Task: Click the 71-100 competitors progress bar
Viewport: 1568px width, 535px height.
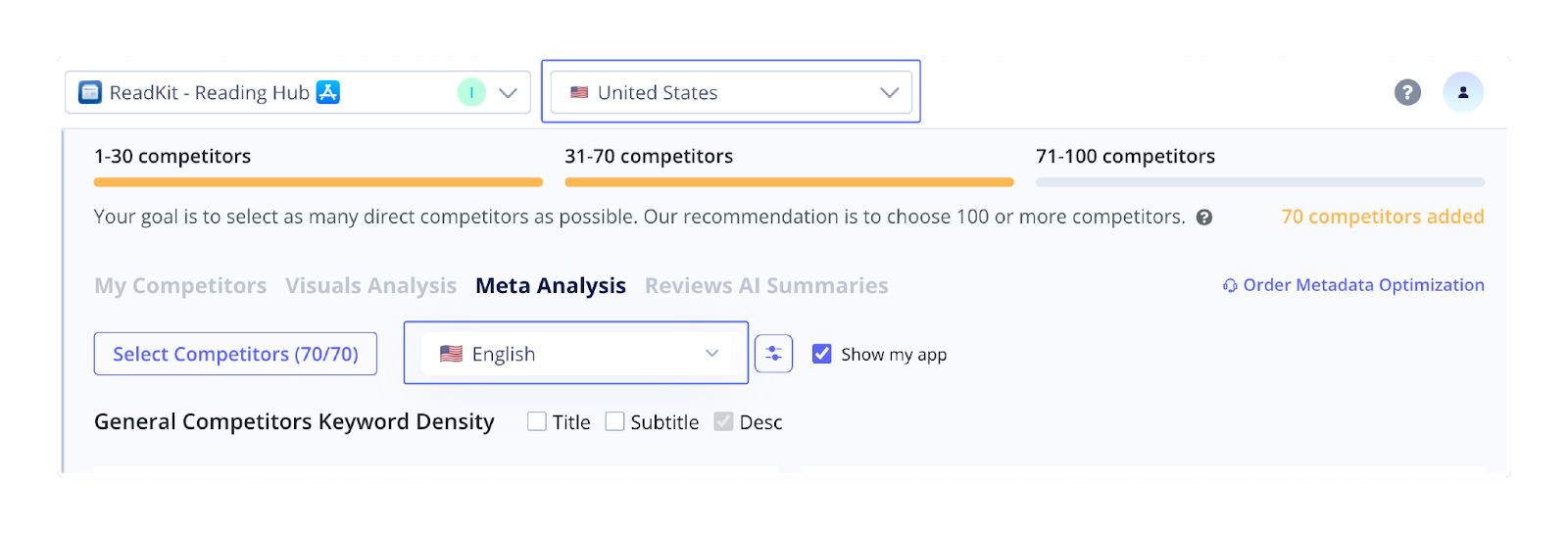Action: 1259,182
